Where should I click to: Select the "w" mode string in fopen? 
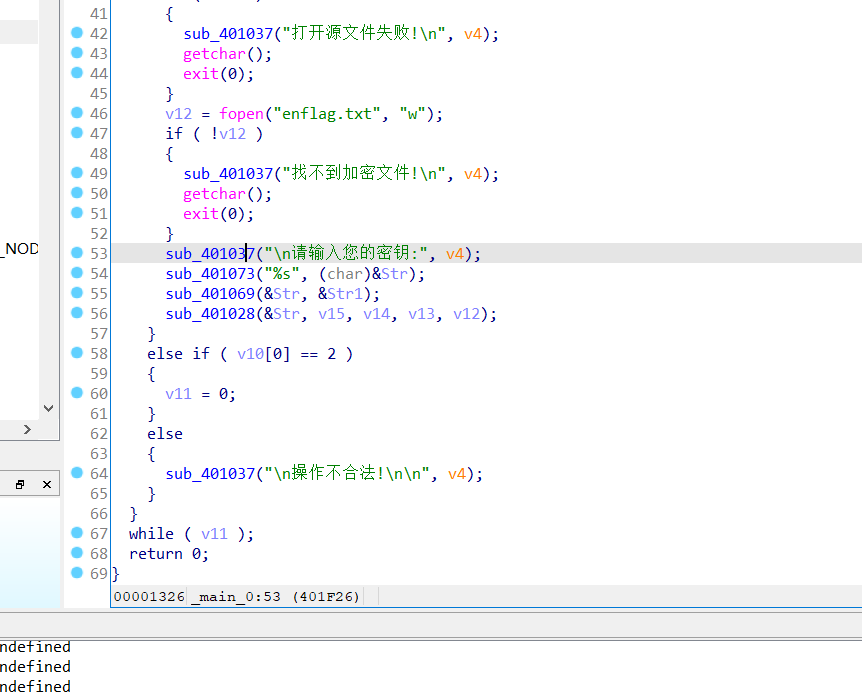click(412, 114)
